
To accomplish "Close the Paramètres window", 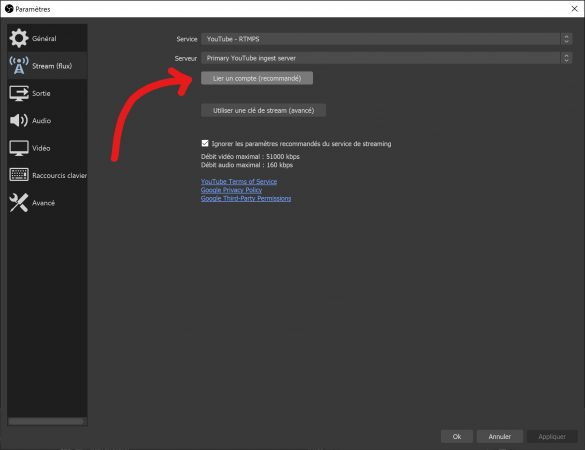I will (x=574, y=9).
